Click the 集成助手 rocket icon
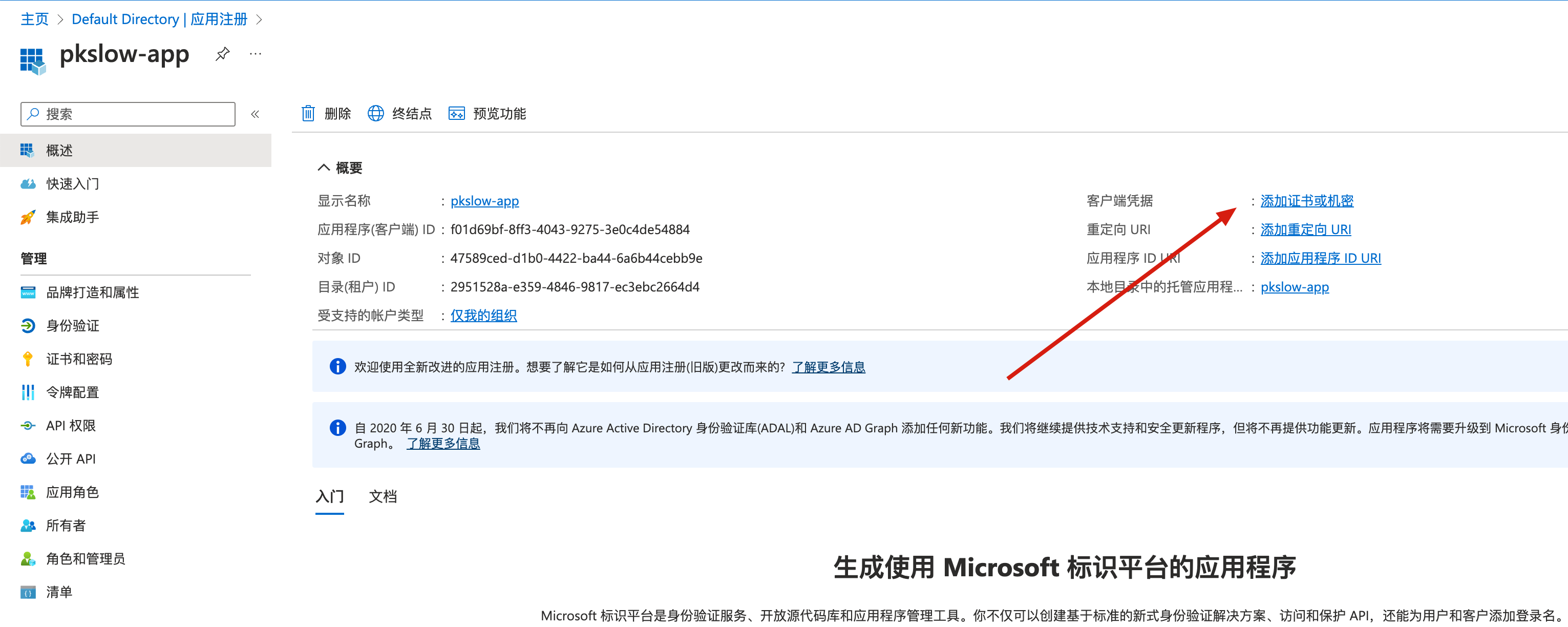 point(28,217)
